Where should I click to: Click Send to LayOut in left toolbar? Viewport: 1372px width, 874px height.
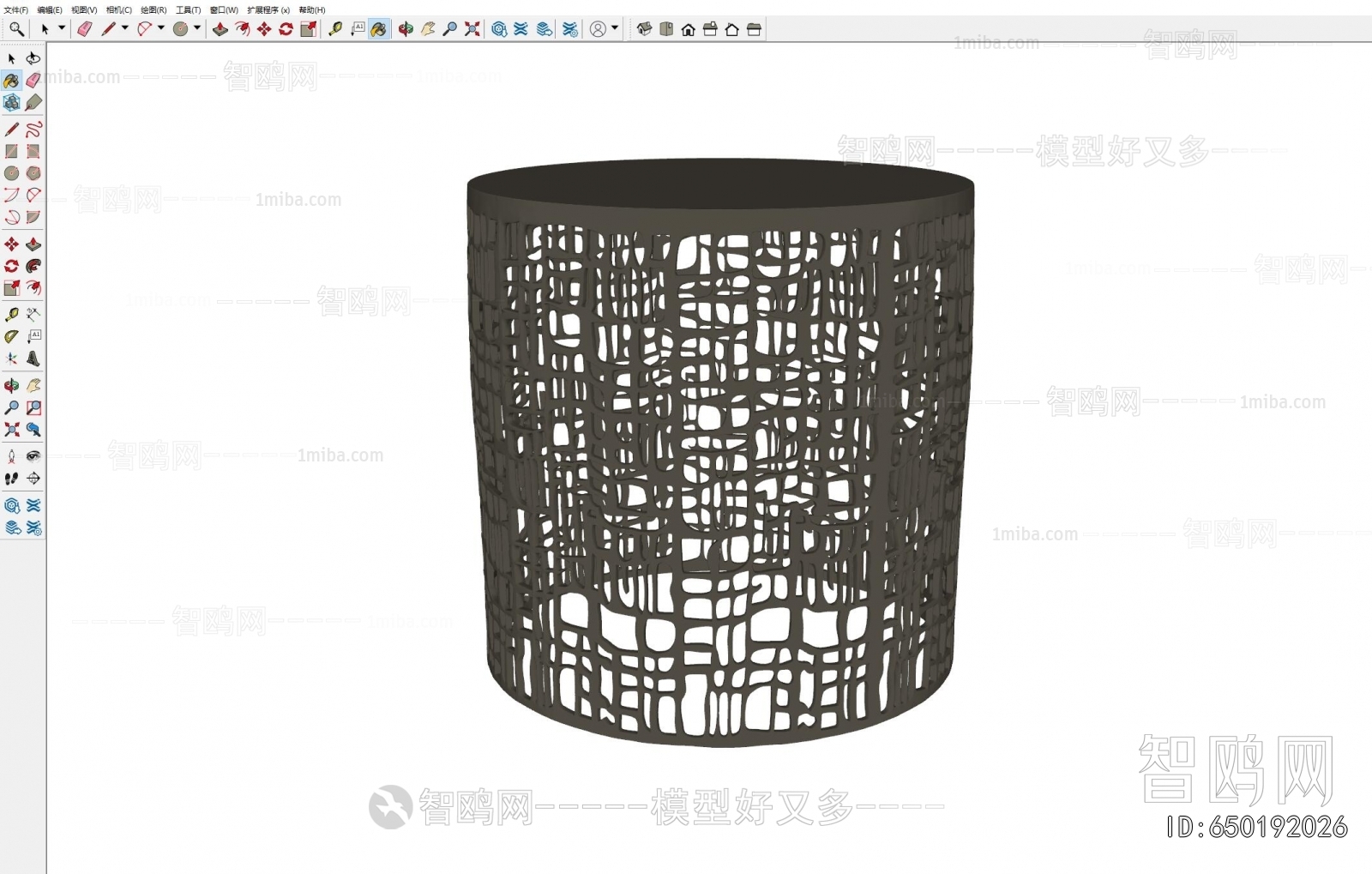coord(12,527)
